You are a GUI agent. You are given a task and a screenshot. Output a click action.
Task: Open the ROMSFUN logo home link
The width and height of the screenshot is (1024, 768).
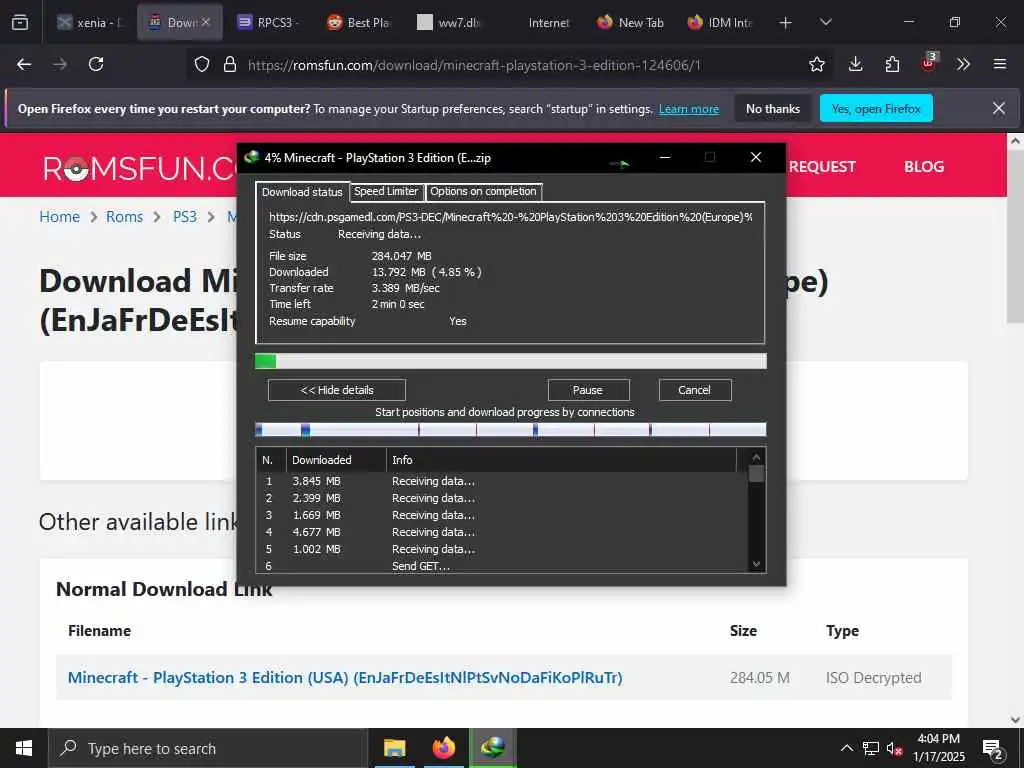140,168
